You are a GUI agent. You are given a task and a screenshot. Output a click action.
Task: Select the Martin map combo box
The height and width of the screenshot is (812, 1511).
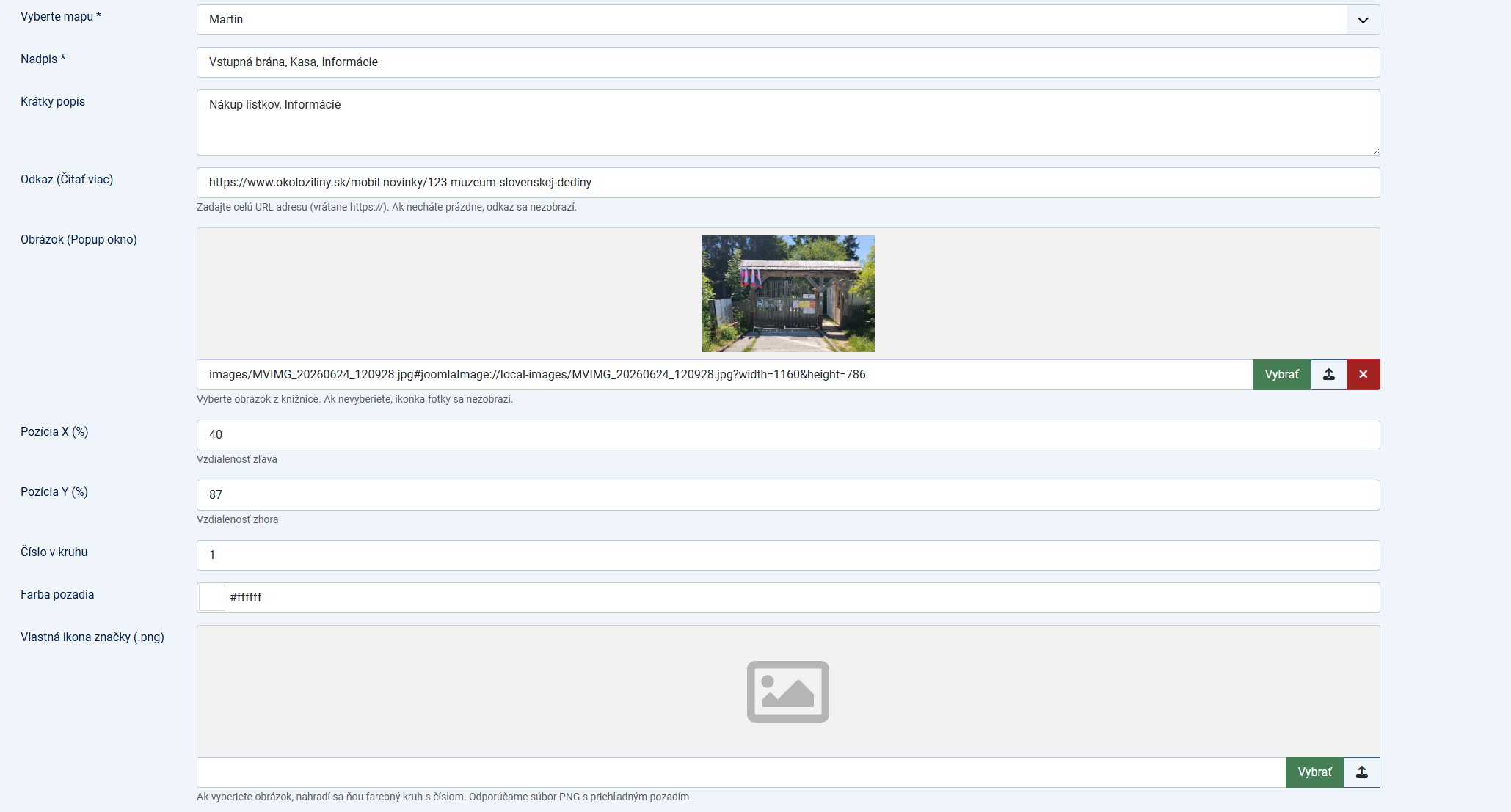click(x=788, y=20)
